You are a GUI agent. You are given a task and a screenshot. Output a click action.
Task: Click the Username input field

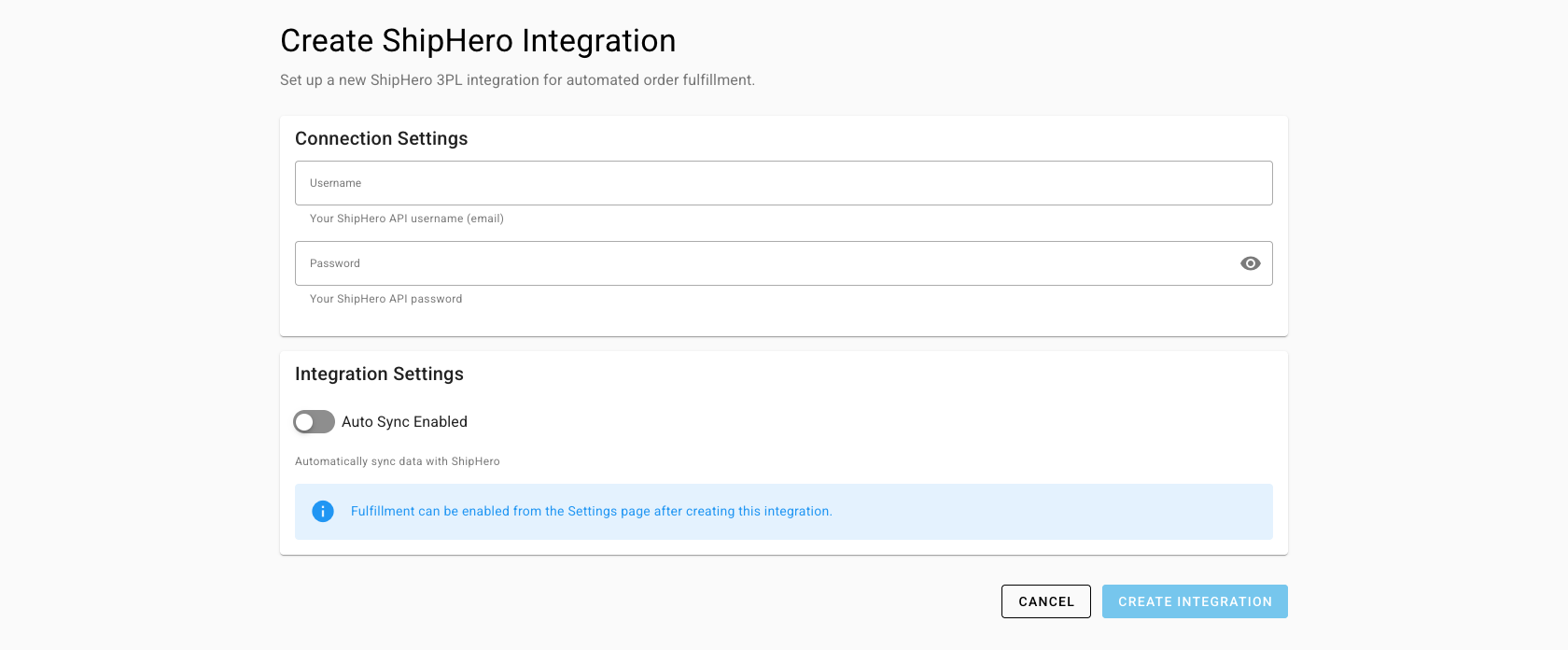pos(783,183)
